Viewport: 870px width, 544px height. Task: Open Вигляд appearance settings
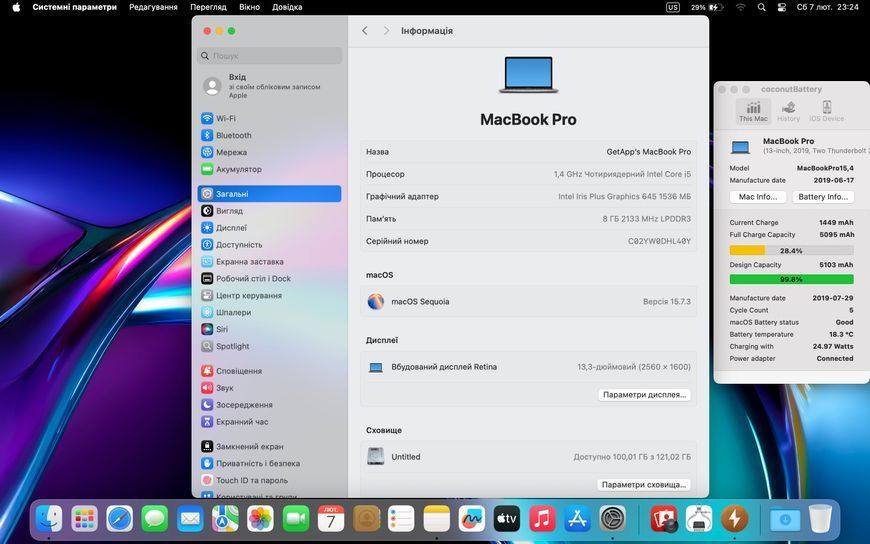click(270, 211)
